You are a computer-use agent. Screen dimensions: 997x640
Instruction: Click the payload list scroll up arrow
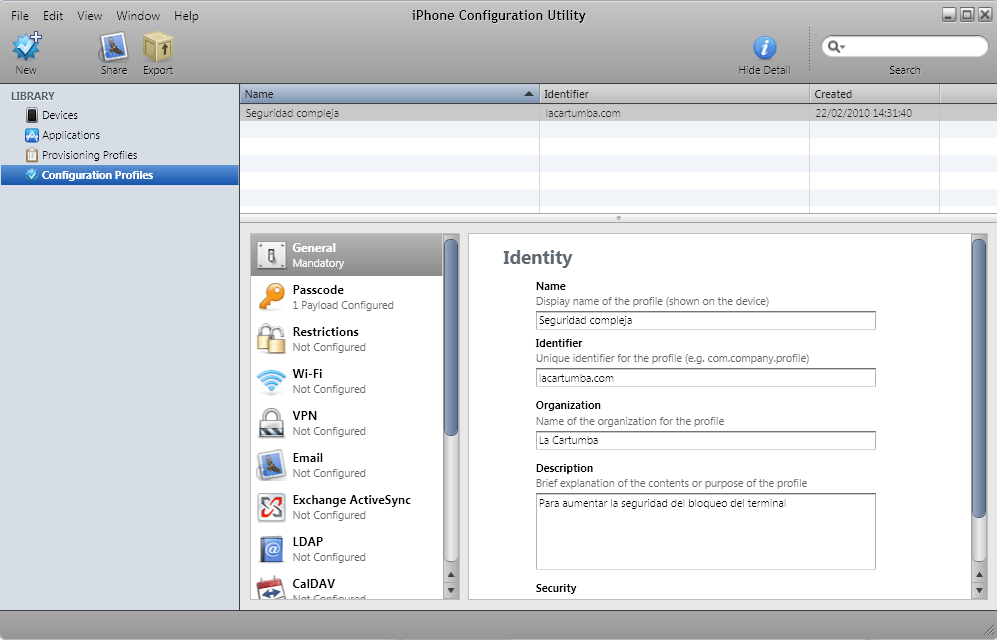[451, 575]
